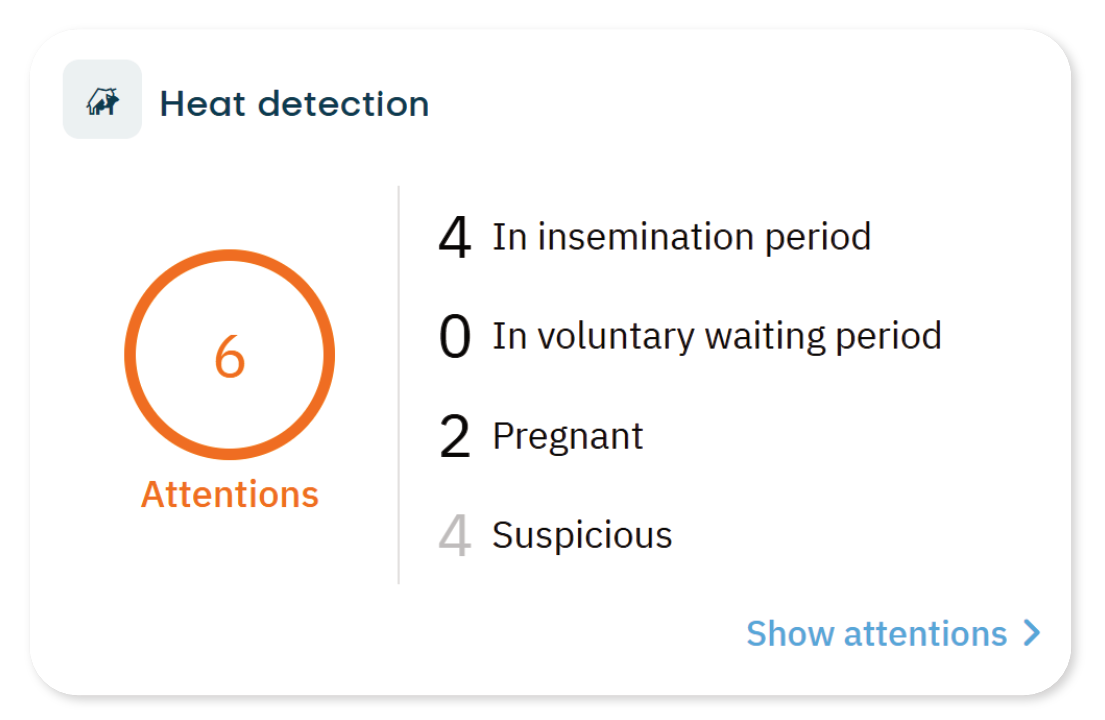Select the Pregnant label
This screenshot has height=720, width=1105.
point(568,436)
